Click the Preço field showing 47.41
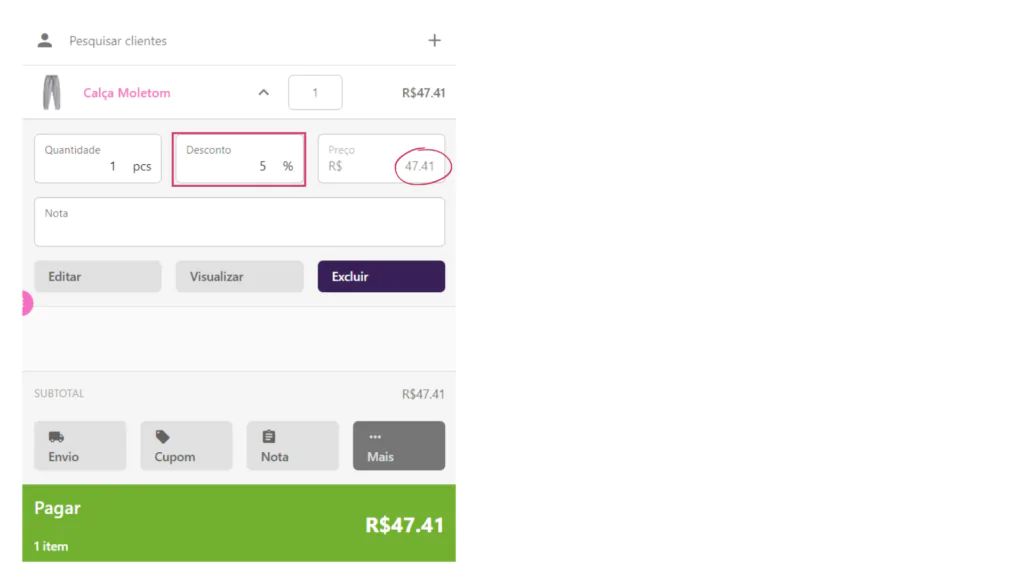The width and height of the screenshot is (1024, 576). click(x=381, y=159)
